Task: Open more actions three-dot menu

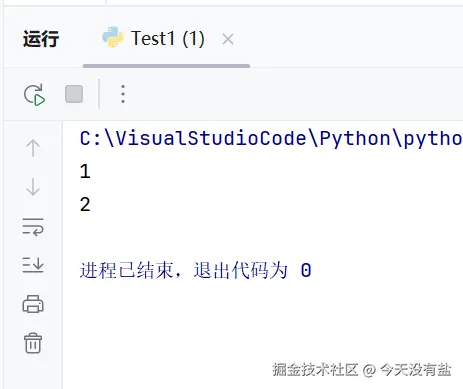Action: click(x=123, y=94)
